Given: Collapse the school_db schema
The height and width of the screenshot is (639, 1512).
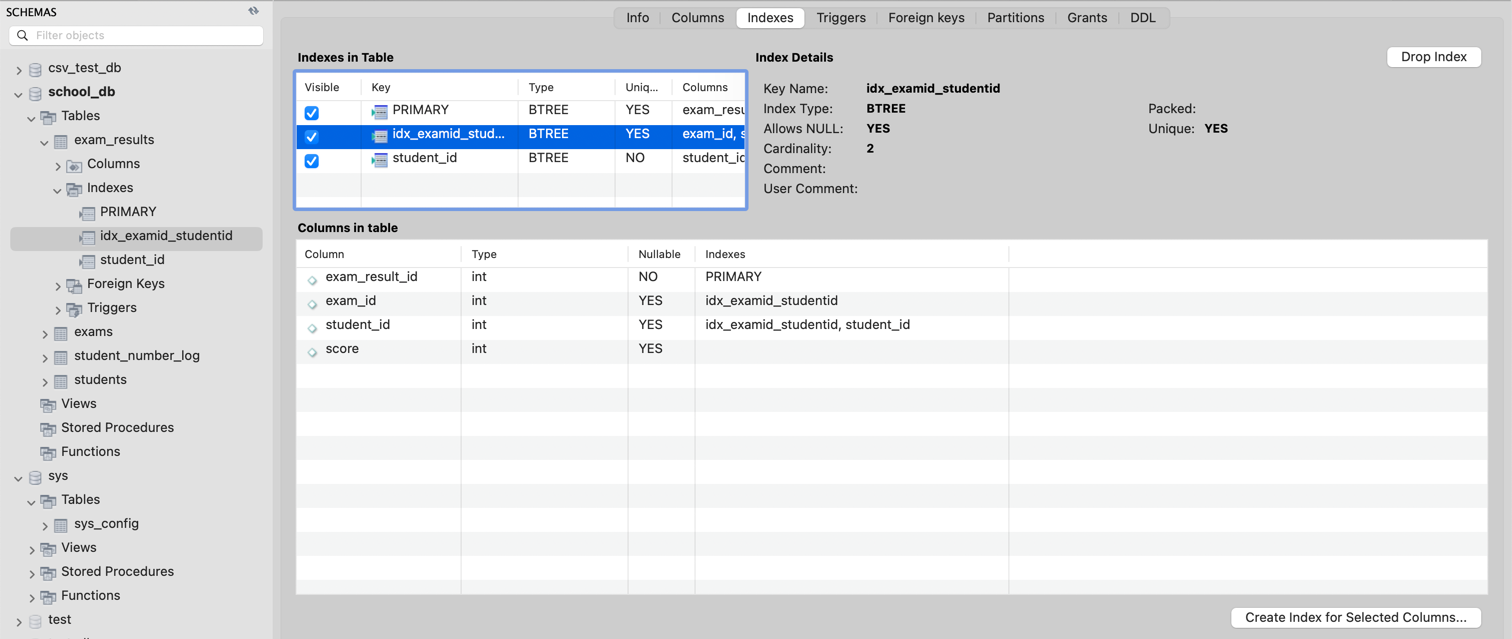Looking at the screenshot, I should tap(18, 93).
